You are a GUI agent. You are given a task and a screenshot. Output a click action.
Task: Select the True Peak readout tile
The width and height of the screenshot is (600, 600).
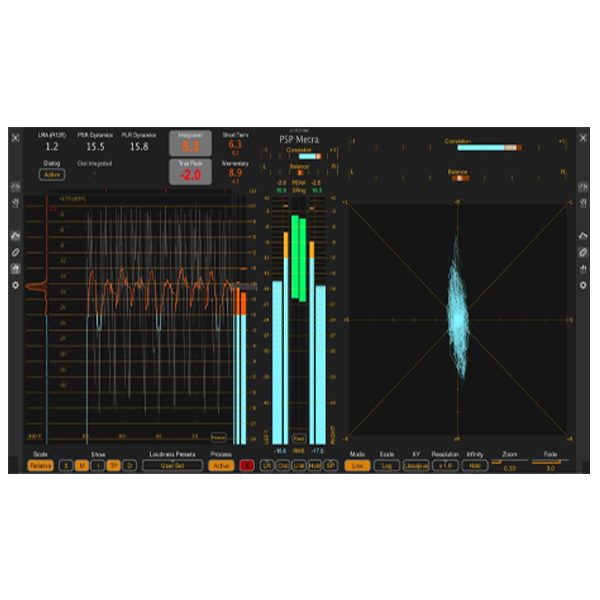click(x=188, y=172)
